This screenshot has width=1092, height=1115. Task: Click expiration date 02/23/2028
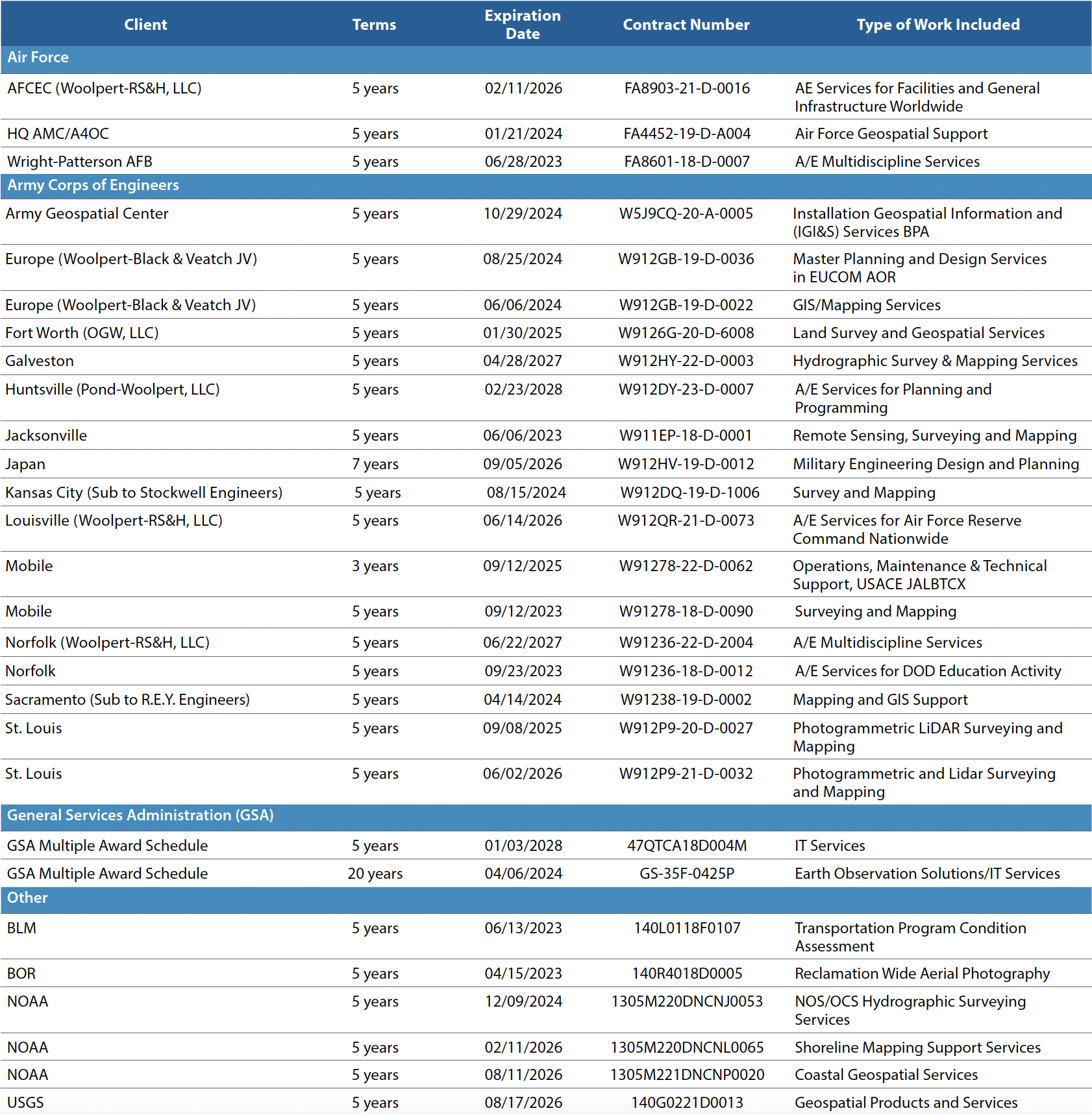[x=523, y=389]
